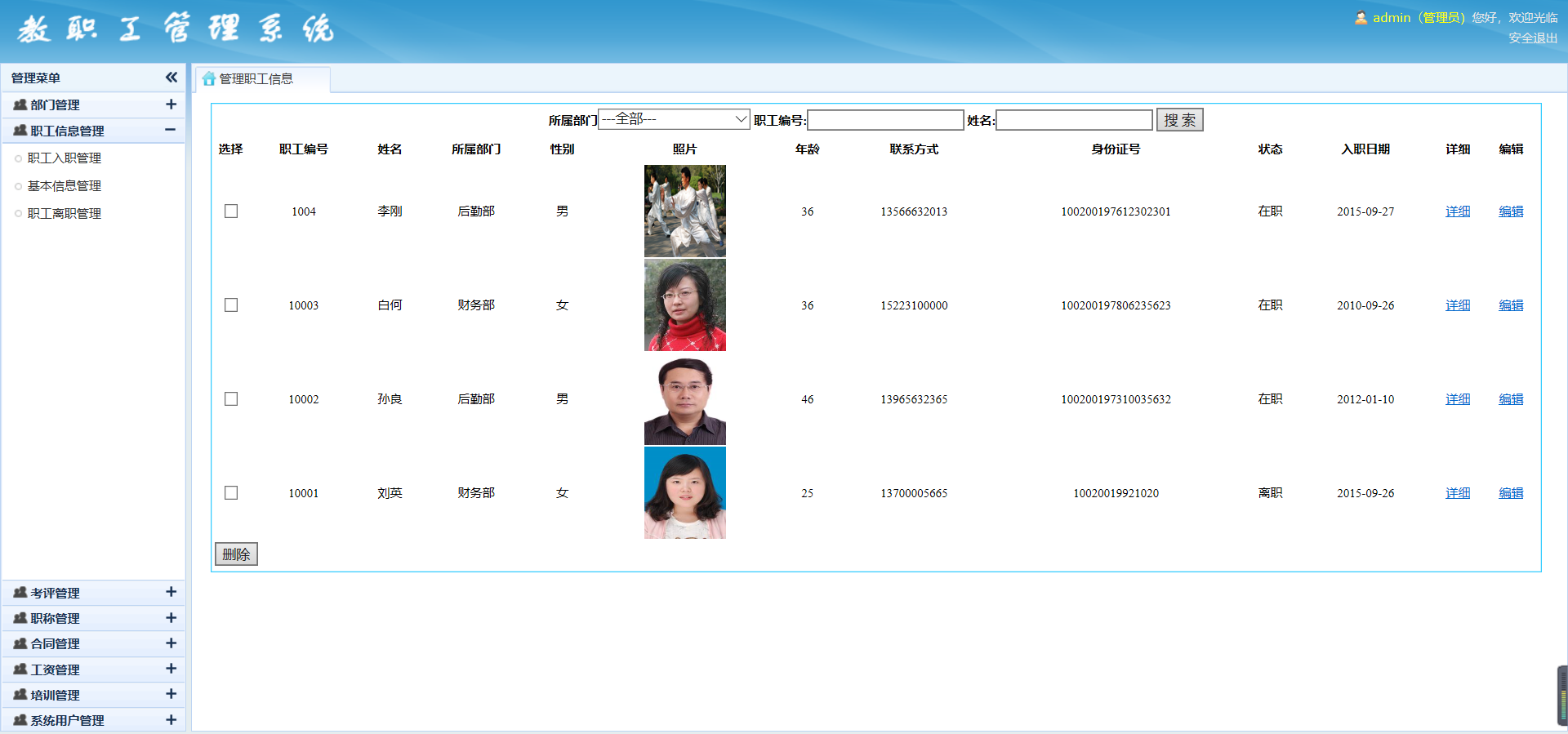Click the people icon beside 工资管理
1568x734 pixels.
click(x=20, y=669)
